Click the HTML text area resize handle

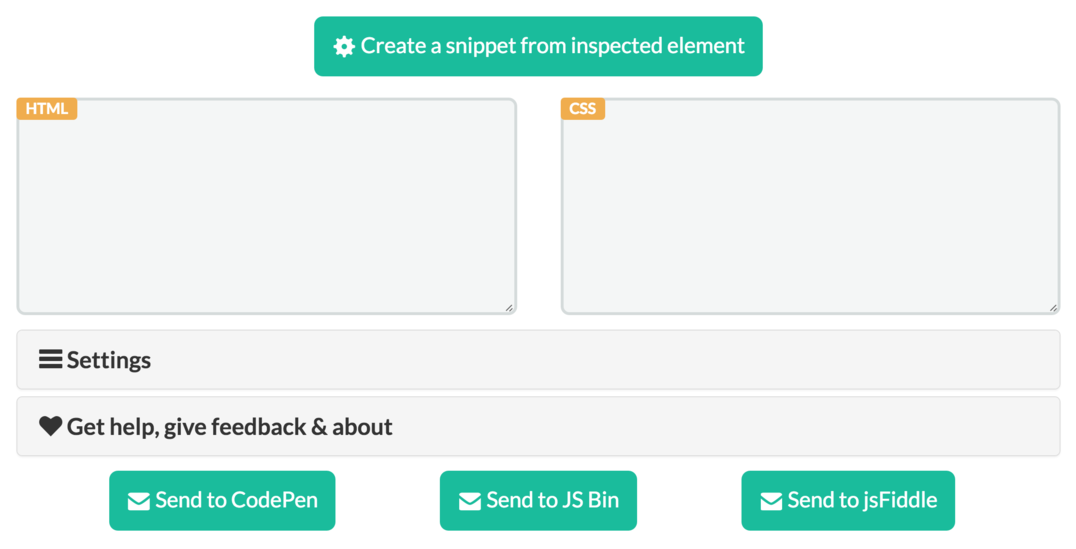point(509,308)
